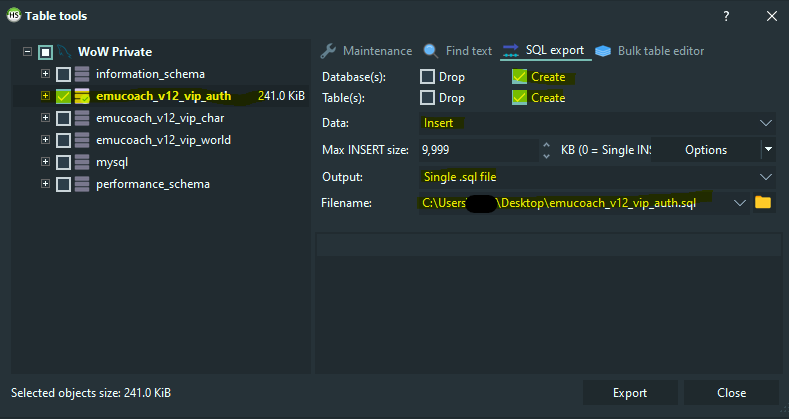
Task: Click database icon next to mysql
Action: pos(82,162)
